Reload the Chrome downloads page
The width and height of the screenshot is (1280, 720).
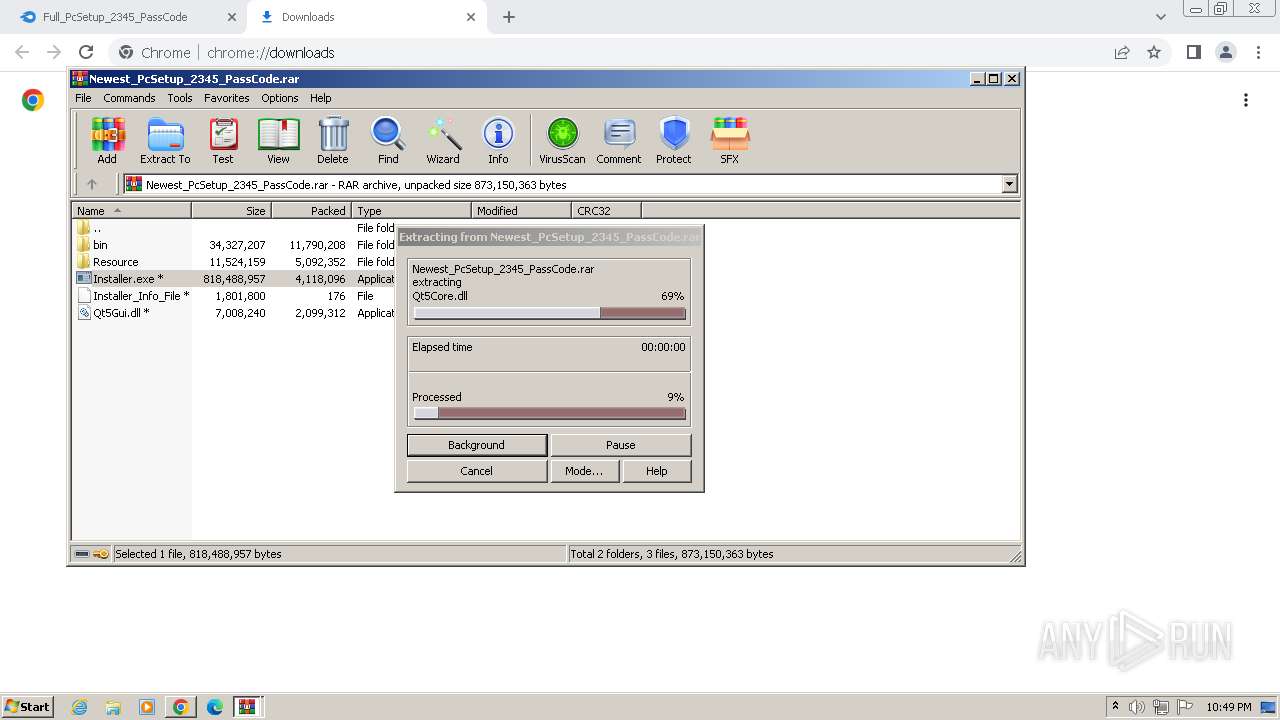pos(86,52)
